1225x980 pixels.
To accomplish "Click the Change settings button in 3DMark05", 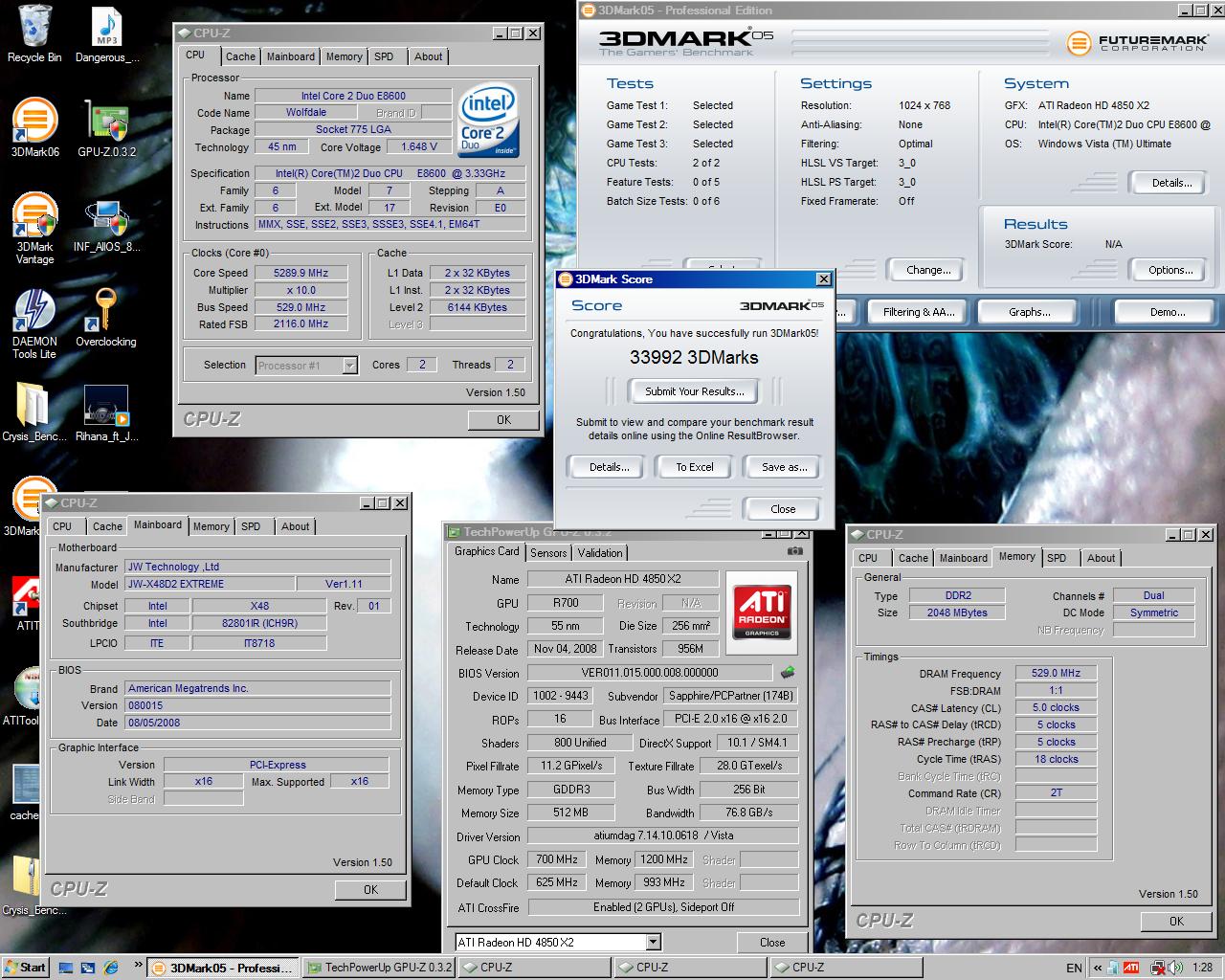I will pyautogui.click(x=928, y=270).
